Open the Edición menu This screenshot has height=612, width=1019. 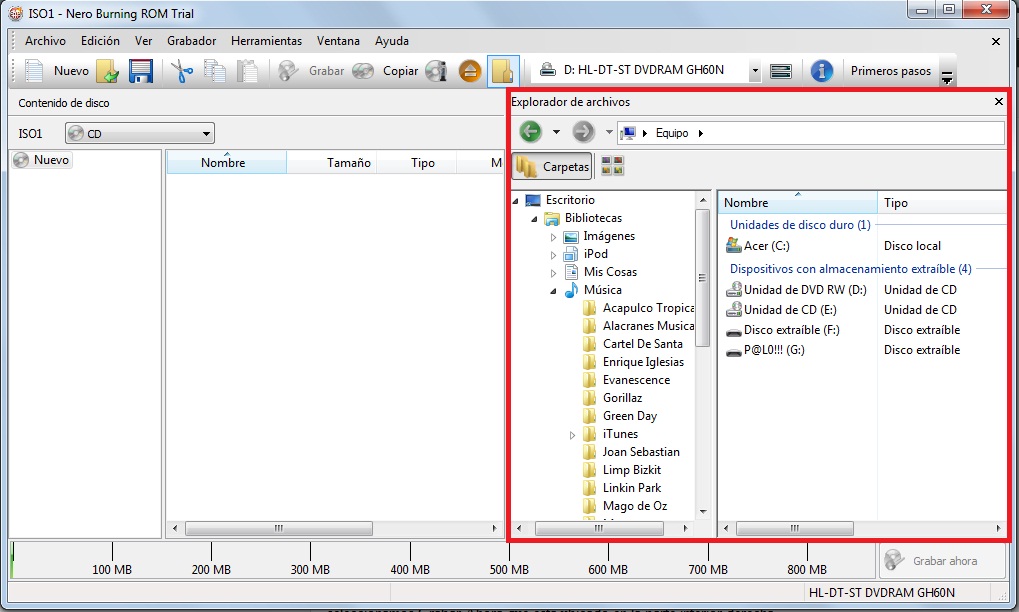pyautogui.click(x=100, y=41)
